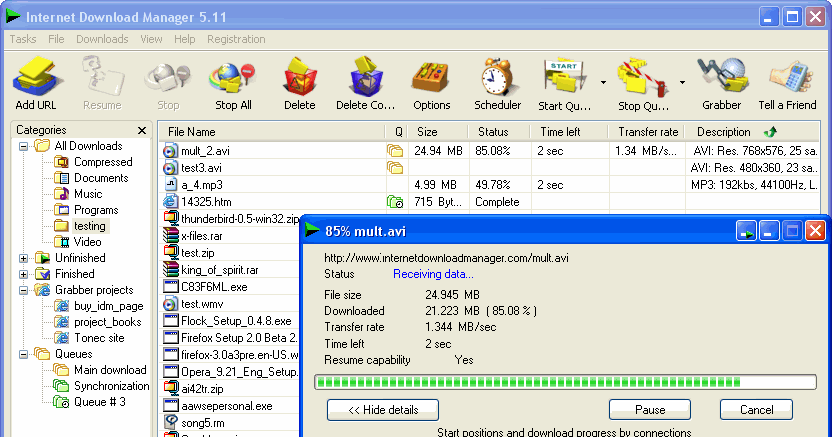Click the Delete toolbar icon
The height and width of the screenshot is (437, 832).
(300, 83)
